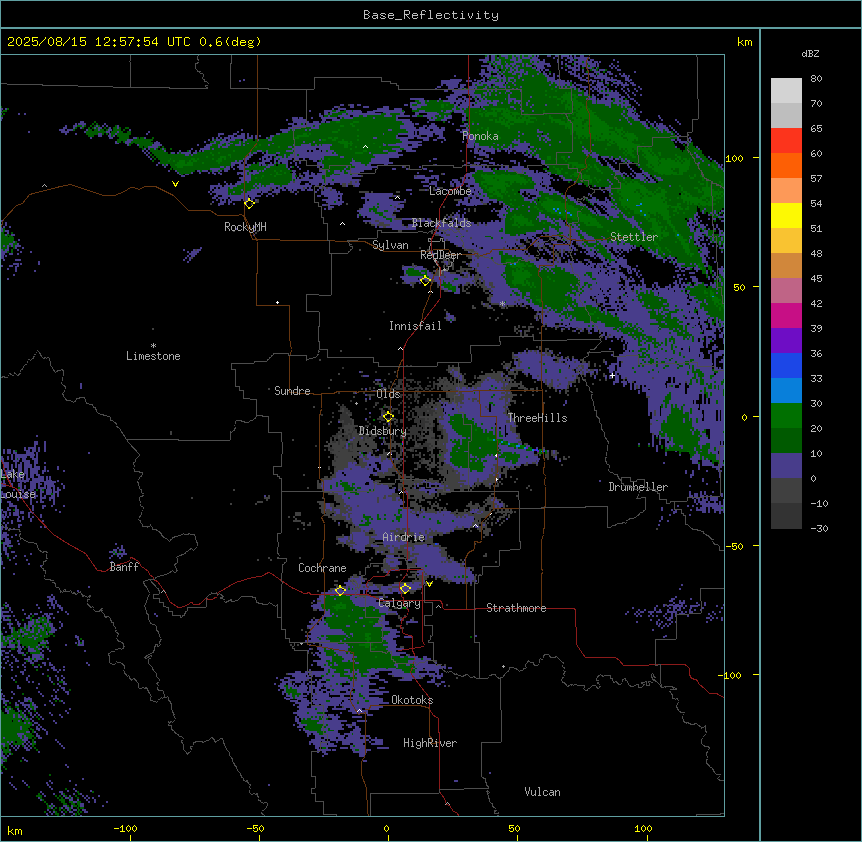This screenshot has height=842, width=862.
Task: Click the pink 45 band in the legend
Action: (x=786, y=291)
